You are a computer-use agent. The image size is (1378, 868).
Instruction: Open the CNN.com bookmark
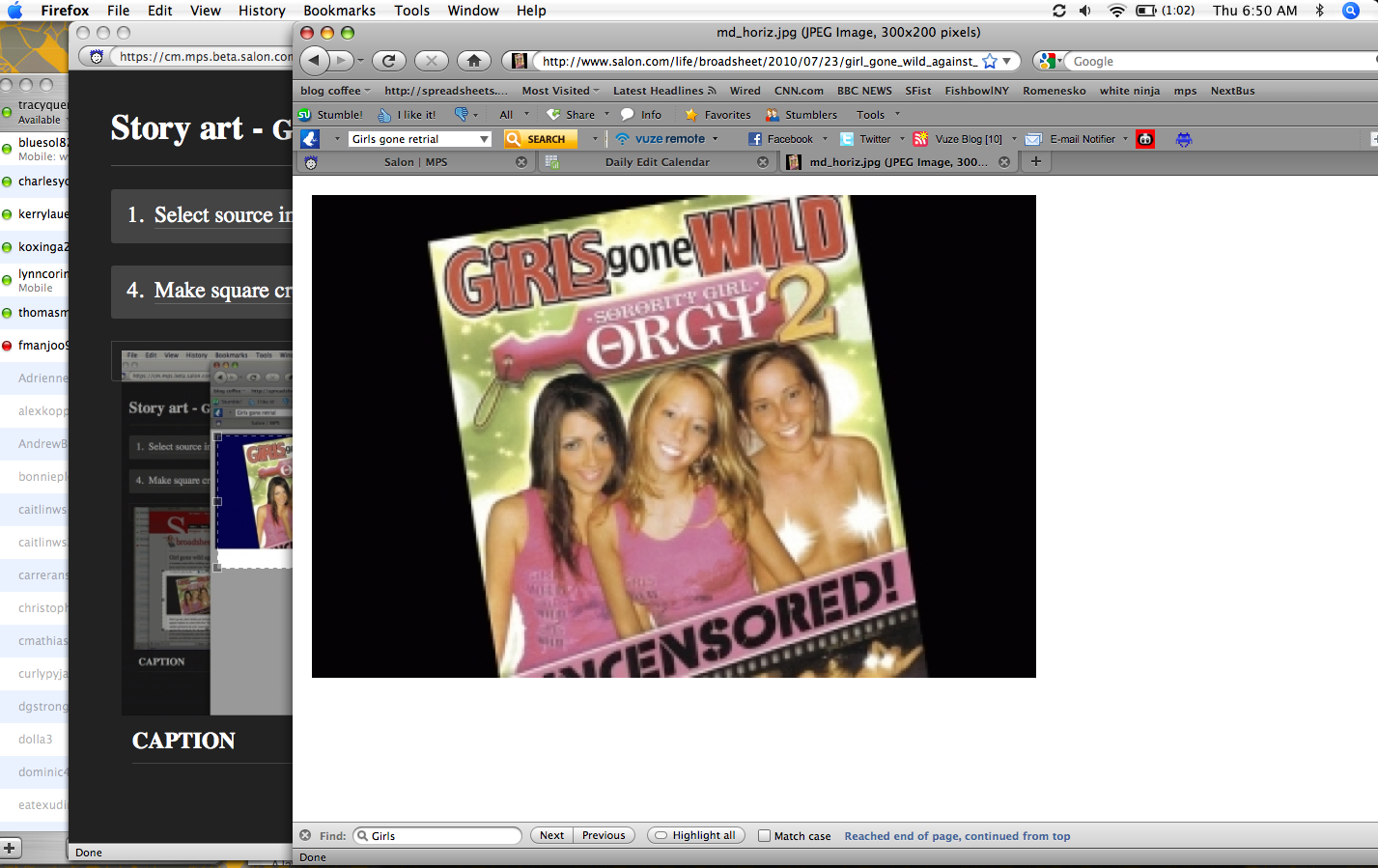[799, 91]
